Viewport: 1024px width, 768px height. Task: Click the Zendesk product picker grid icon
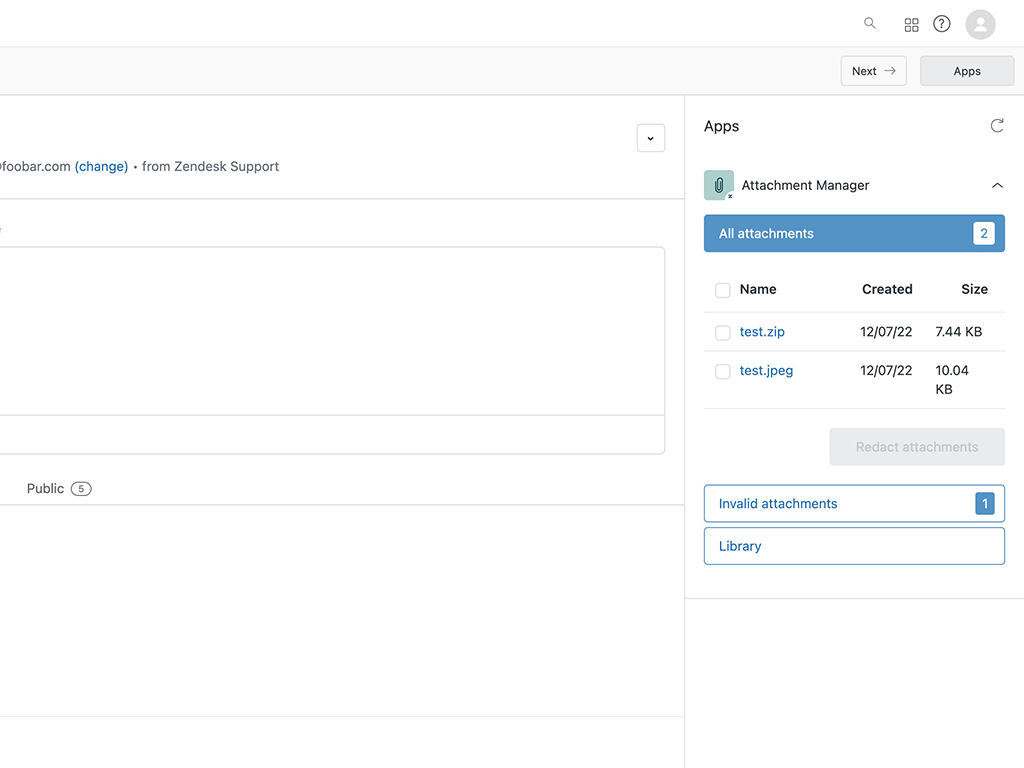[911, 23]
